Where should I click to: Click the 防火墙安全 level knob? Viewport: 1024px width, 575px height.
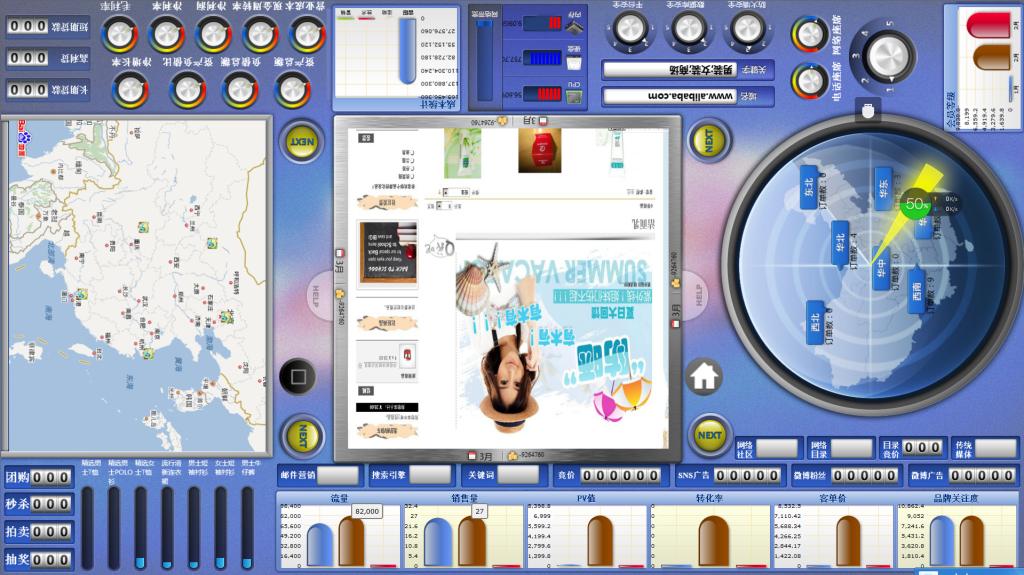[748, 29]
